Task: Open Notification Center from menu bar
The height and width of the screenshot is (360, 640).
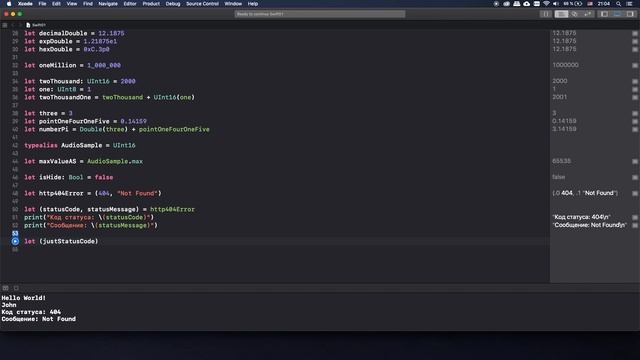Action: (629, 4)
